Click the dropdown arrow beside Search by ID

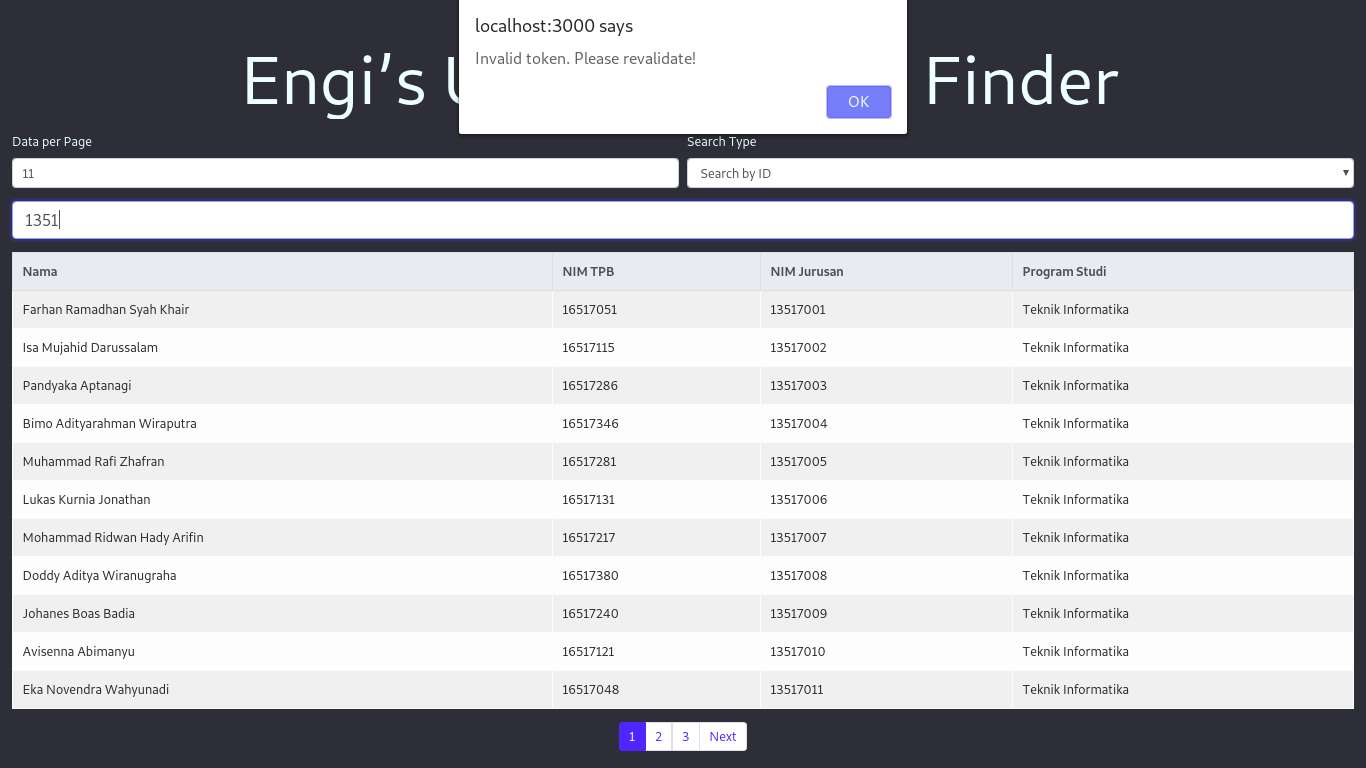coord(1346,172)
